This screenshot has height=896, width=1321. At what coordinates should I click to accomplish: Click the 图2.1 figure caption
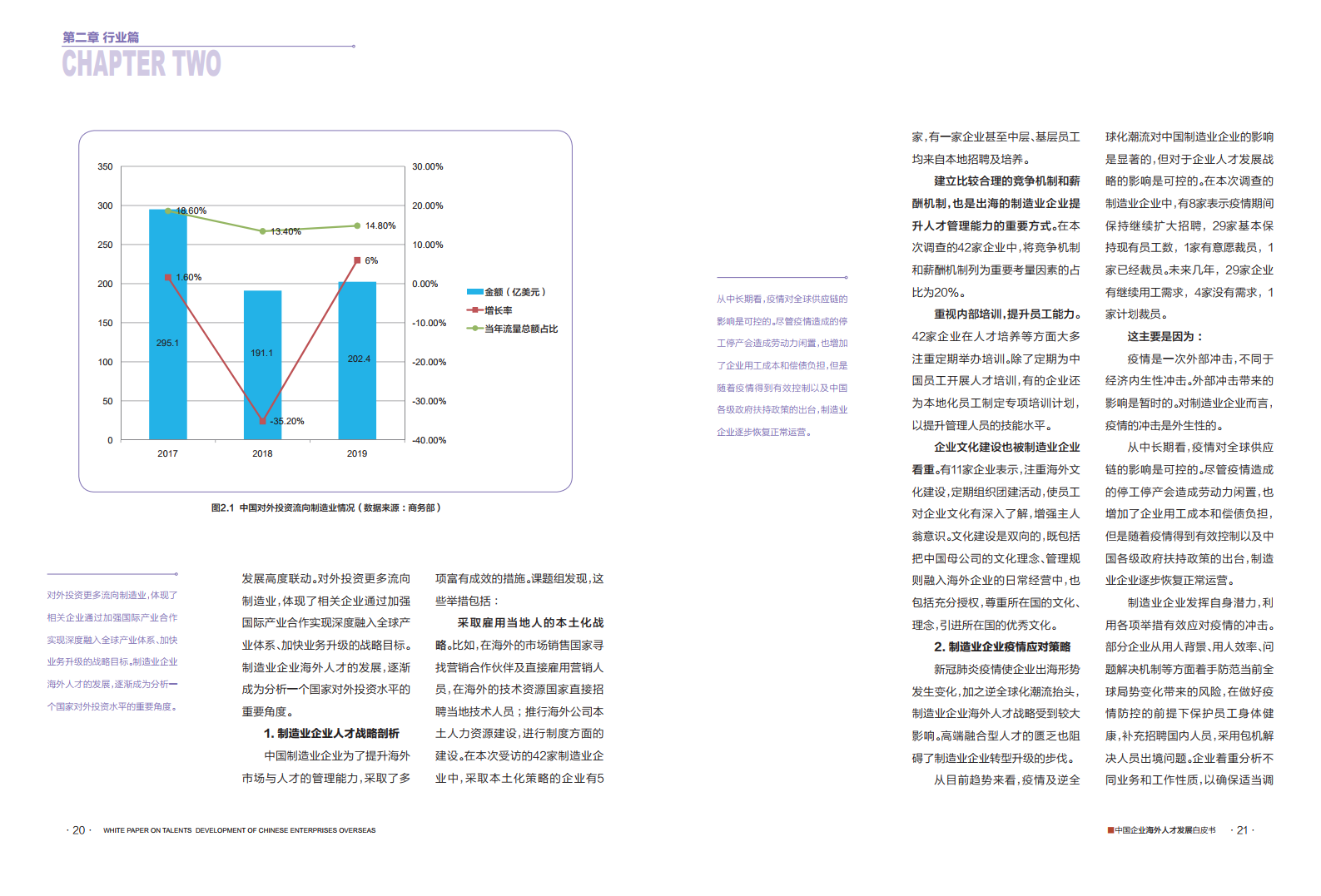325,507
